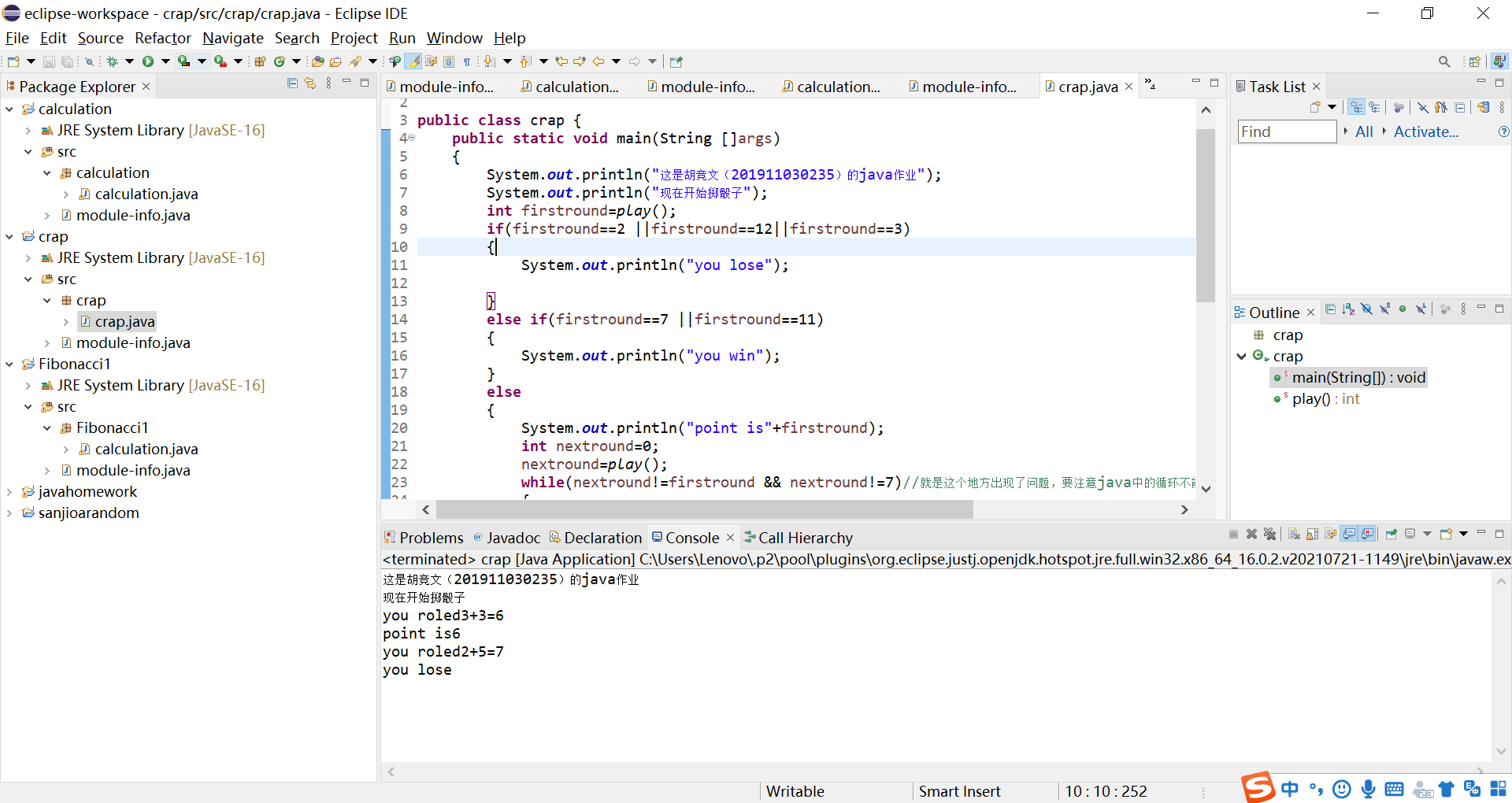Toggle Show Whitespace Characters pilcrow icon
The width and height of the screenshot is (1512, 803).
(467, 61)
